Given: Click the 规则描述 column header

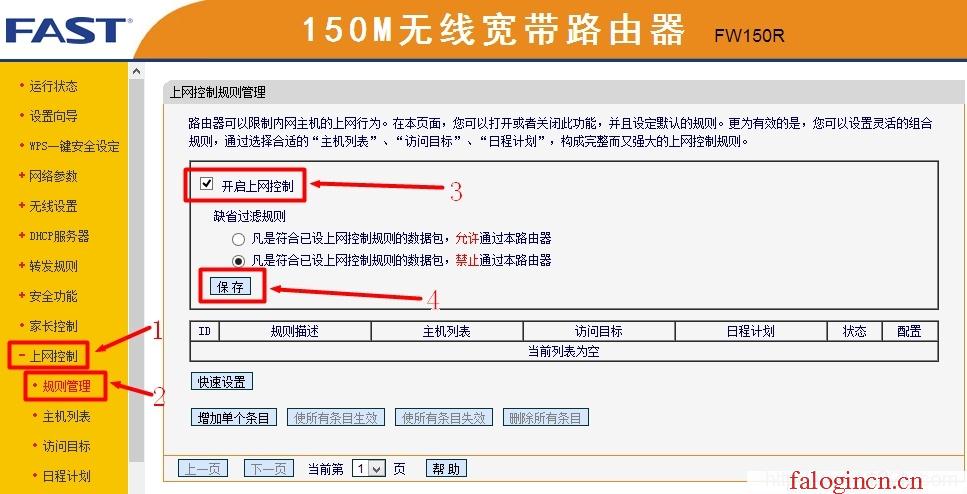Looking at the screenshot, I should (x=295, y=331).
